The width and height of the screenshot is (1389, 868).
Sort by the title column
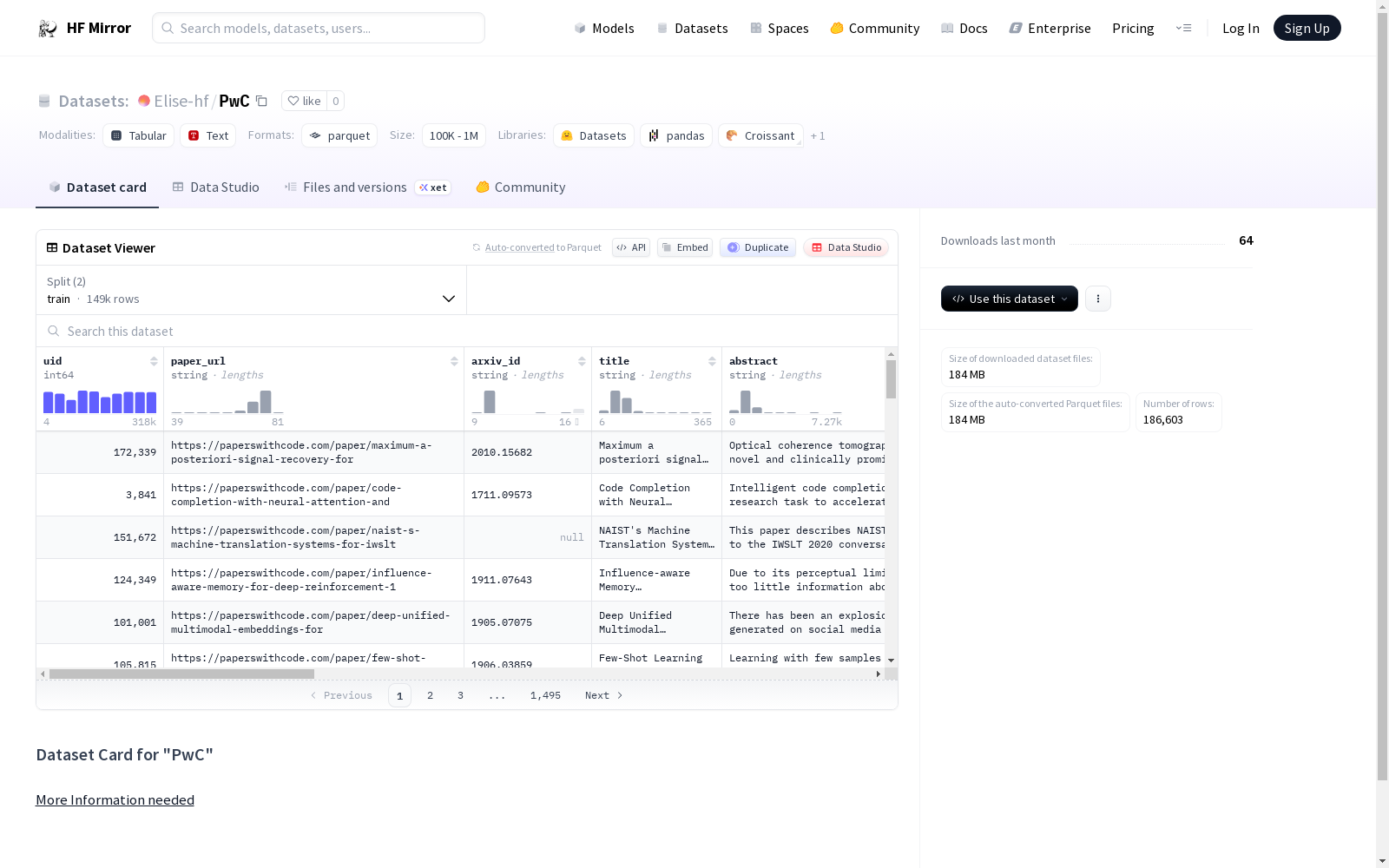(x=712, y=361)
